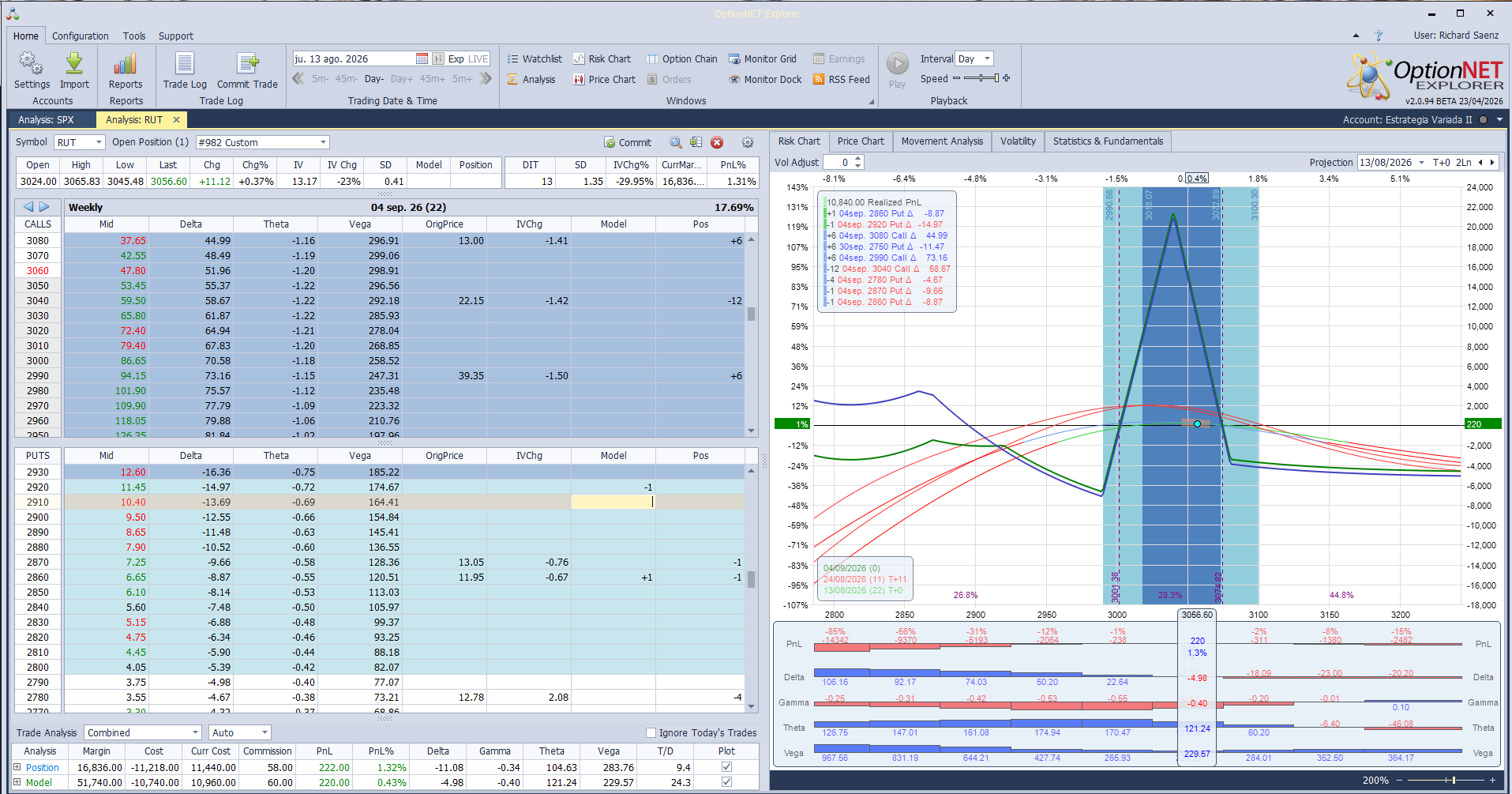Open the Tools ribbon tab
Image resolution: width=1512 pixels, height=794 pixels.
pyautogui.click(x=134, y=36)
